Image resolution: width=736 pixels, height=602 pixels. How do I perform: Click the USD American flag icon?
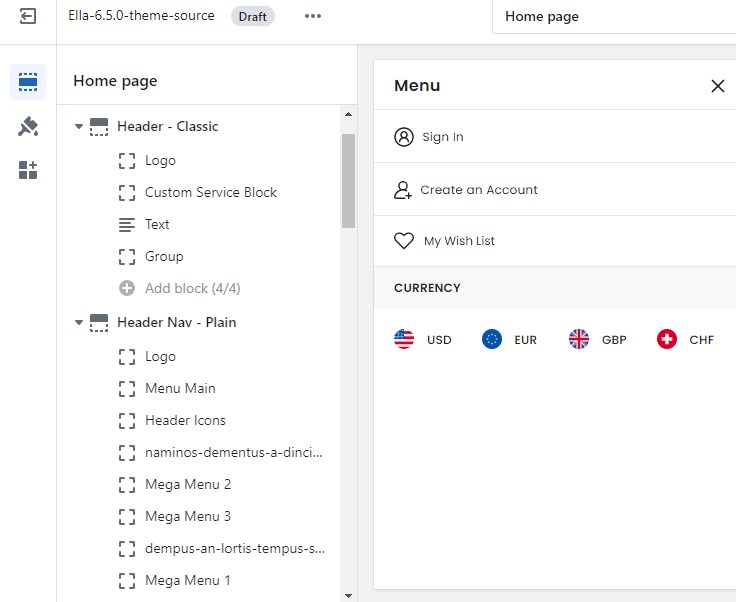[x=404, y=339]
